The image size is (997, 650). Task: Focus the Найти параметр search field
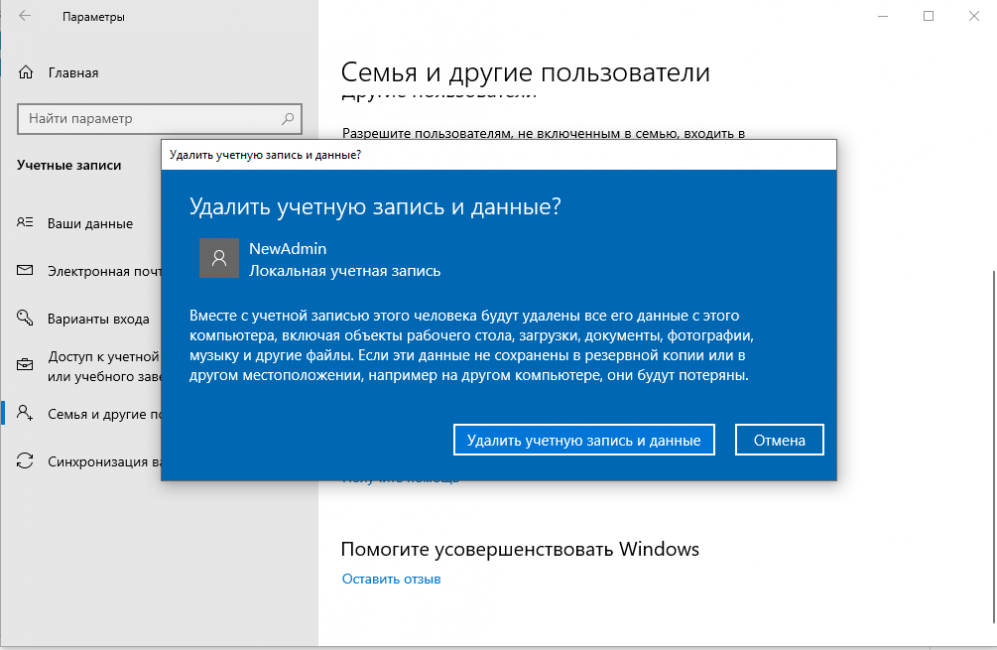[x=150, y=118]
